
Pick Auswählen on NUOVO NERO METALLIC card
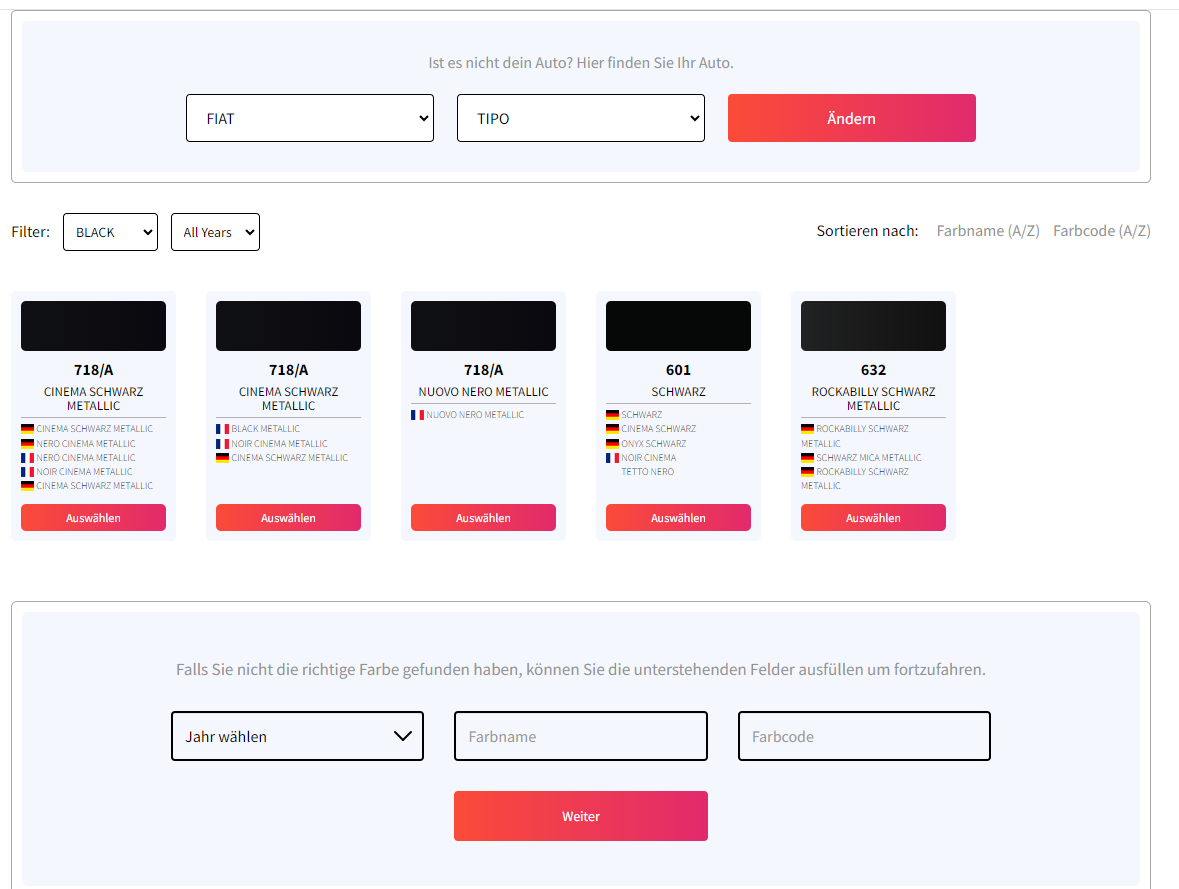(483, 518)
